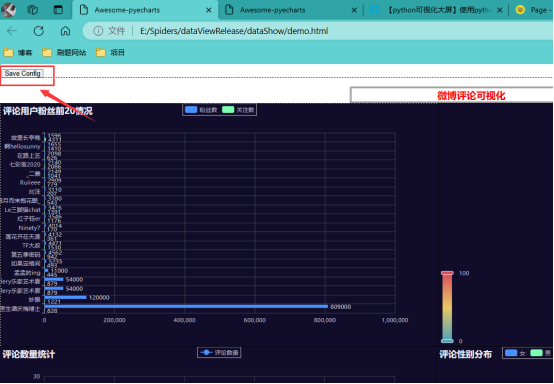Click the 809000 bar value label
The image size is (554, 384).
coord(341,307)
